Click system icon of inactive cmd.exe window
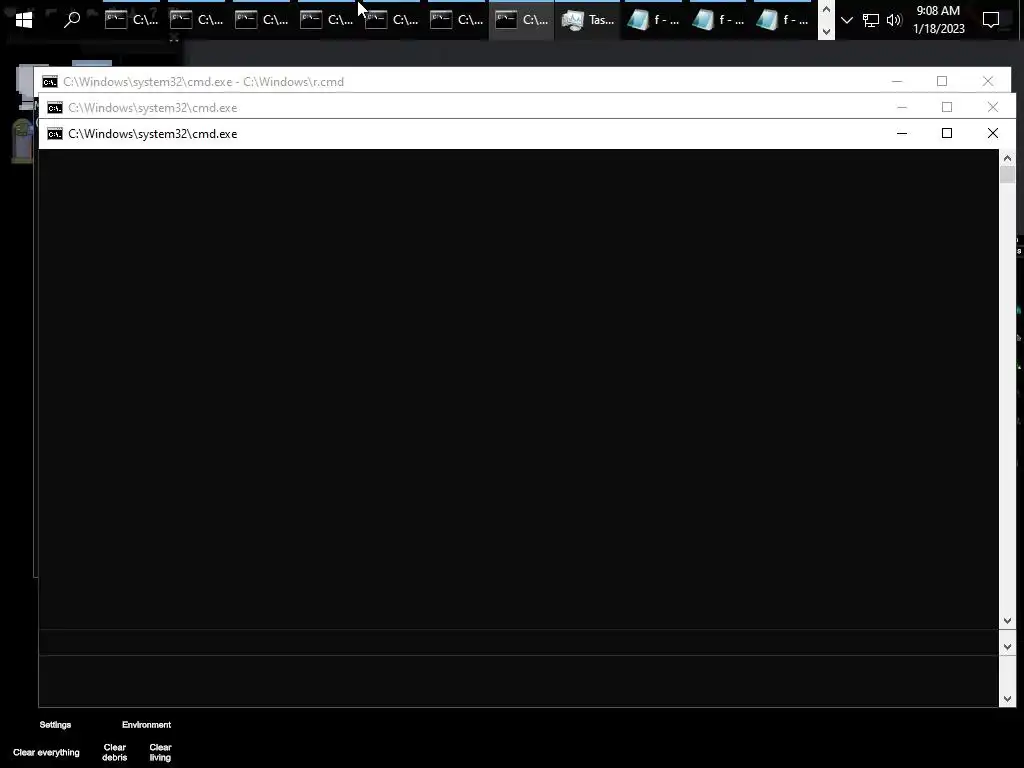Image resolution: width=1024 pixels, height=768 pixels. 55,108
